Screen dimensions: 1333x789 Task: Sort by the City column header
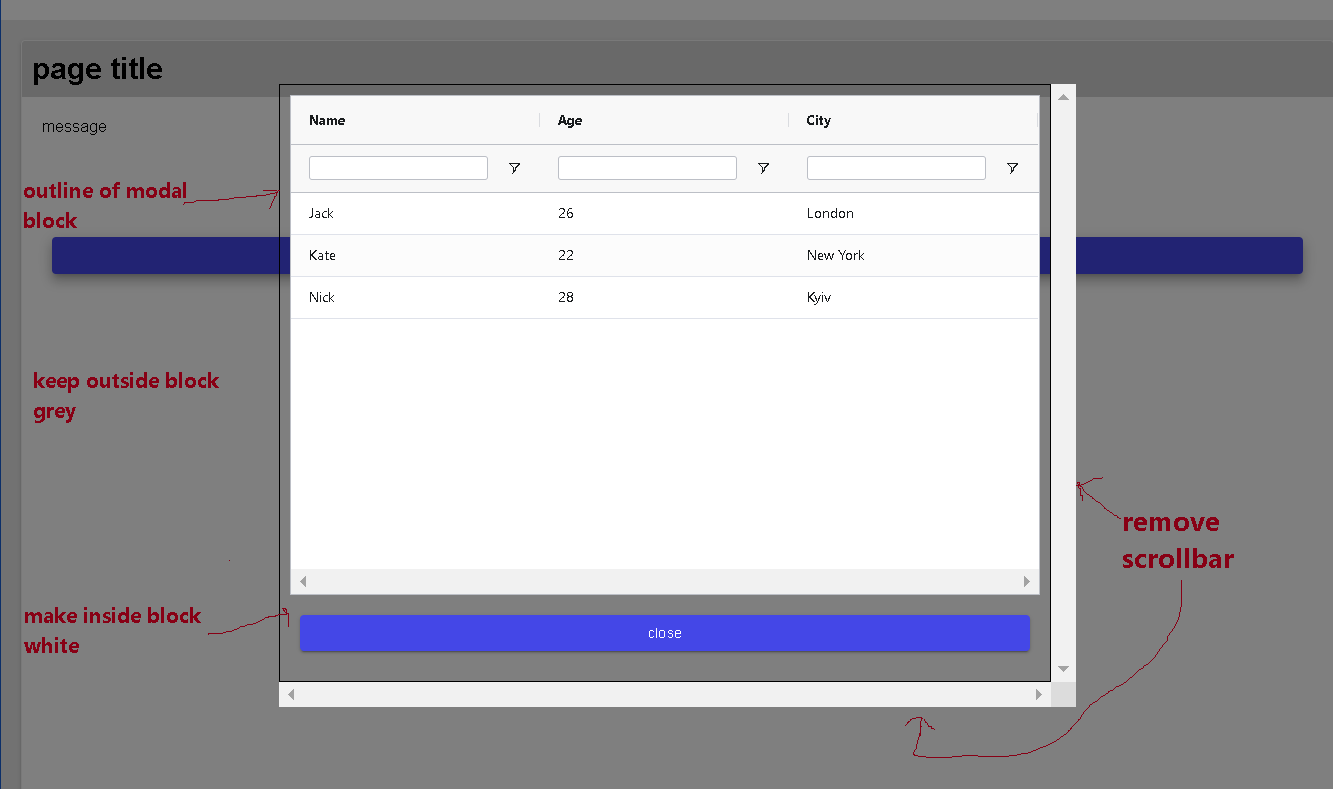tap(913, 120)
